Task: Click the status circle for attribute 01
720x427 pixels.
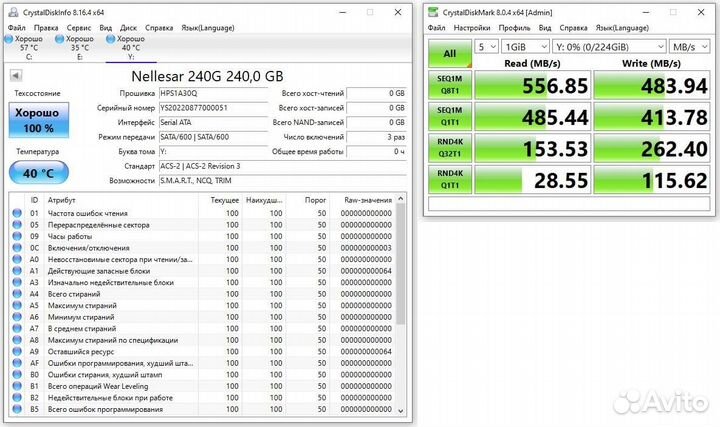Action: (x=17, y=213)
